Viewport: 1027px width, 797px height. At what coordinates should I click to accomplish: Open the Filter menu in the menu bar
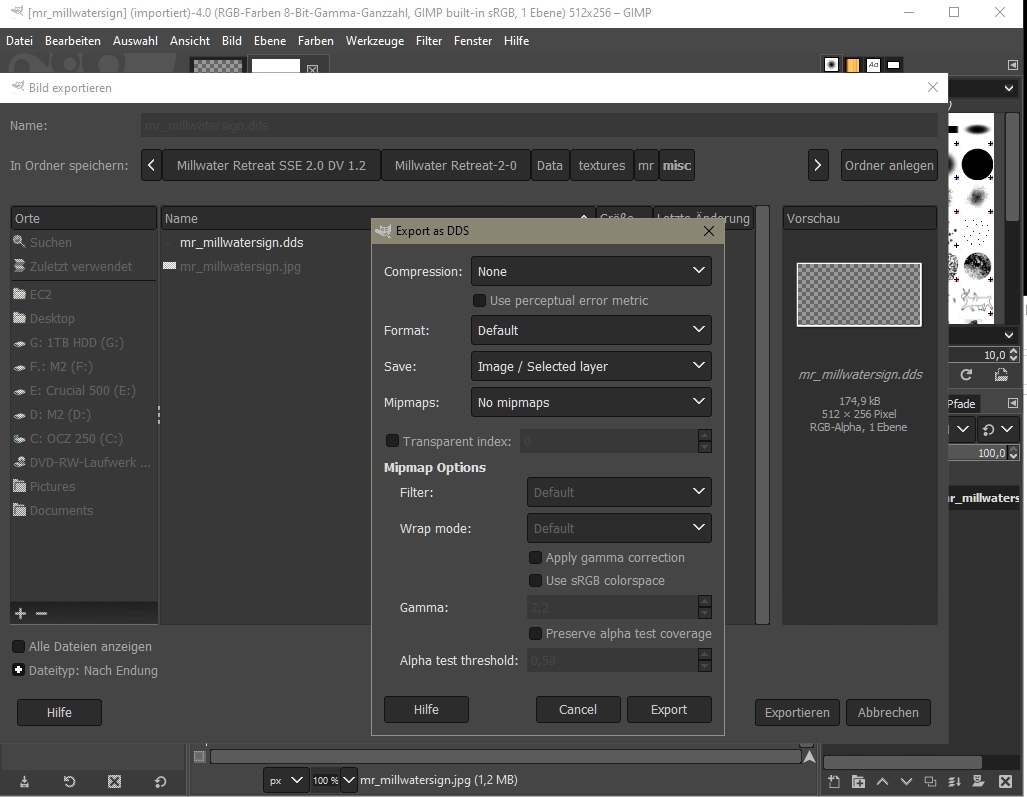[x=428, y=41]
